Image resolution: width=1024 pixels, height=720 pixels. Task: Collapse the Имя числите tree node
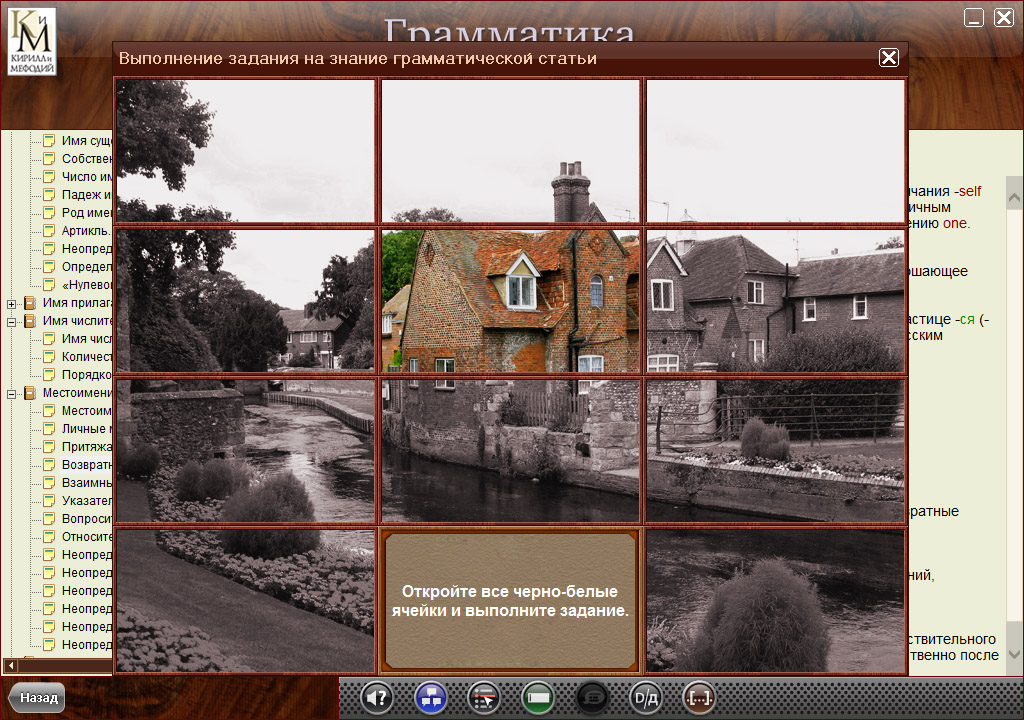click(x=11, y=322)
